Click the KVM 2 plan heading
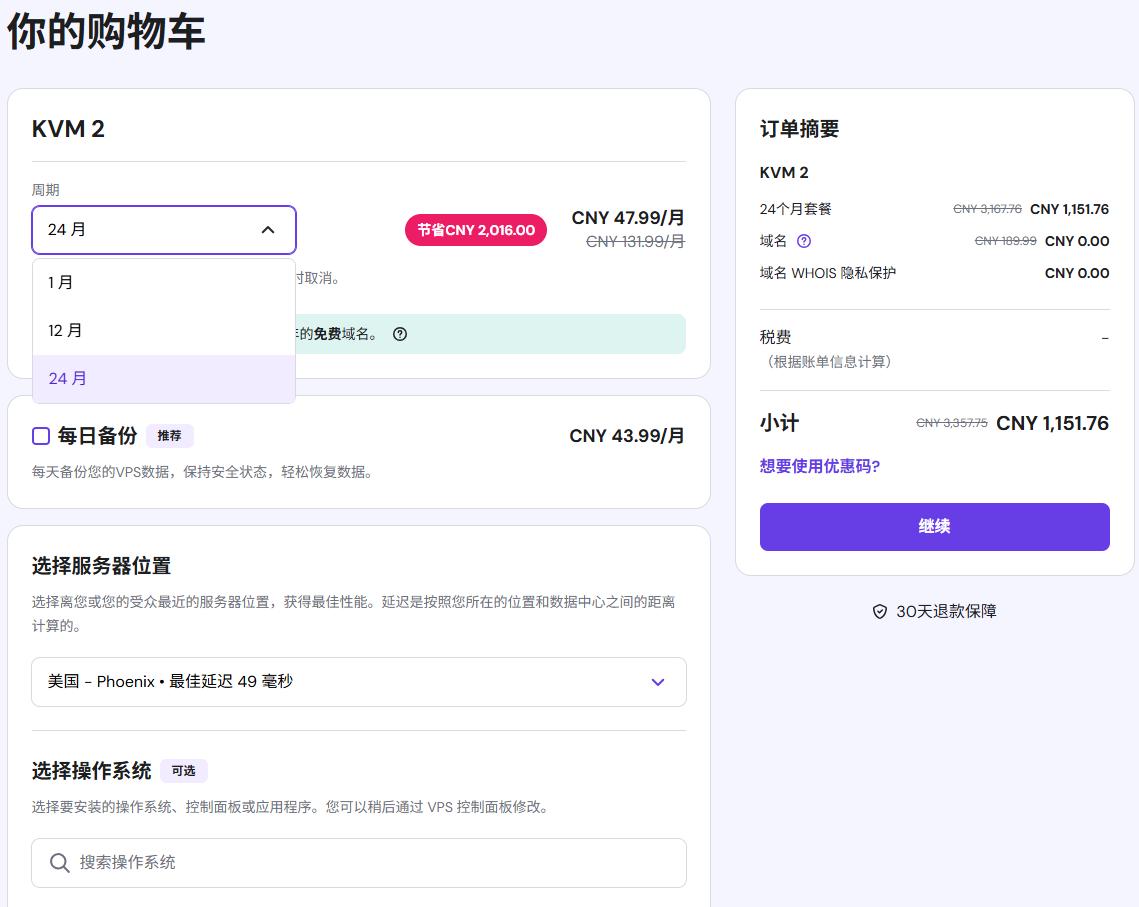 [68, 128]
